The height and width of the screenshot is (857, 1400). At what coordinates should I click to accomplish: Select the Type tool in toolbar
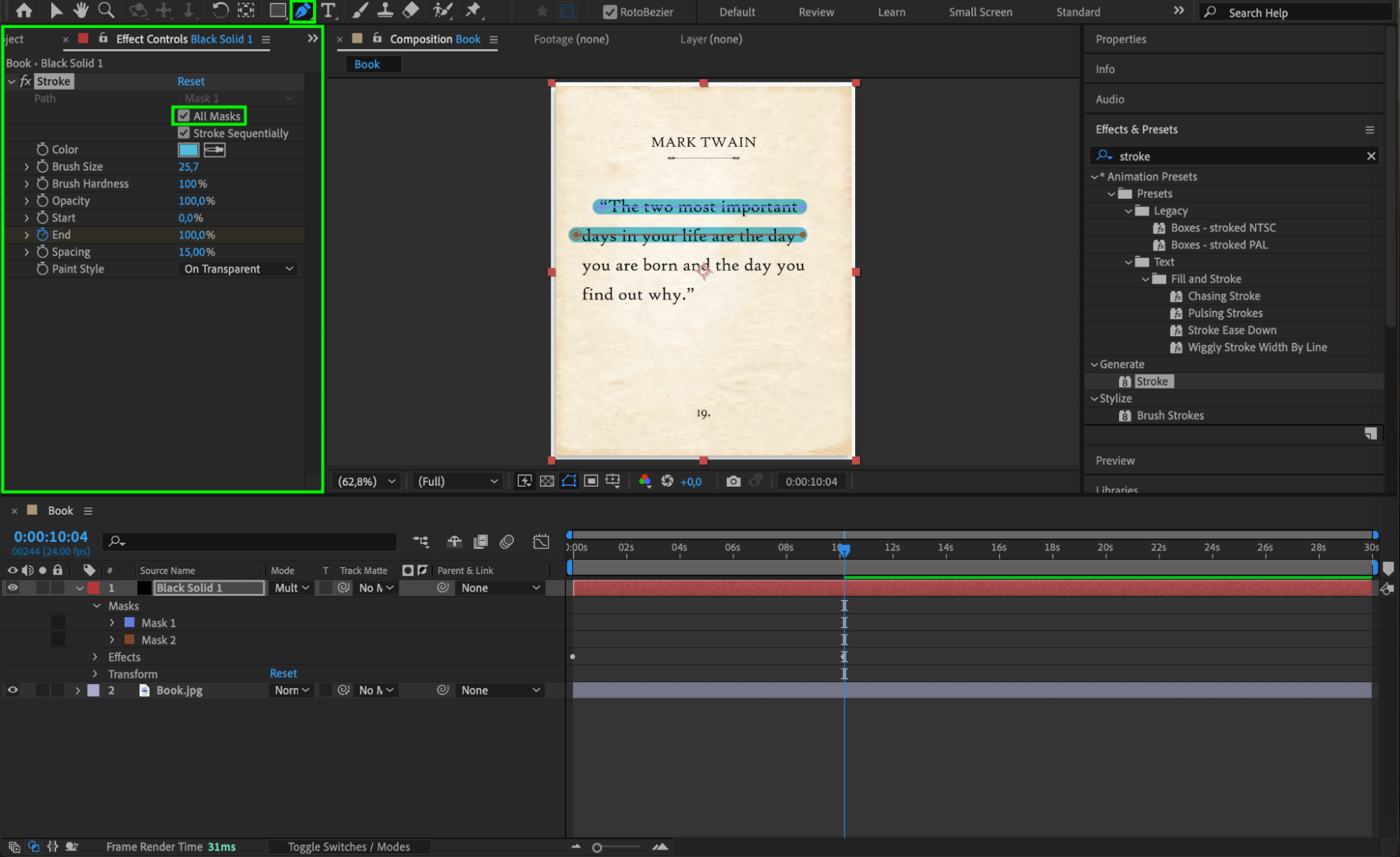click(328, 11)
